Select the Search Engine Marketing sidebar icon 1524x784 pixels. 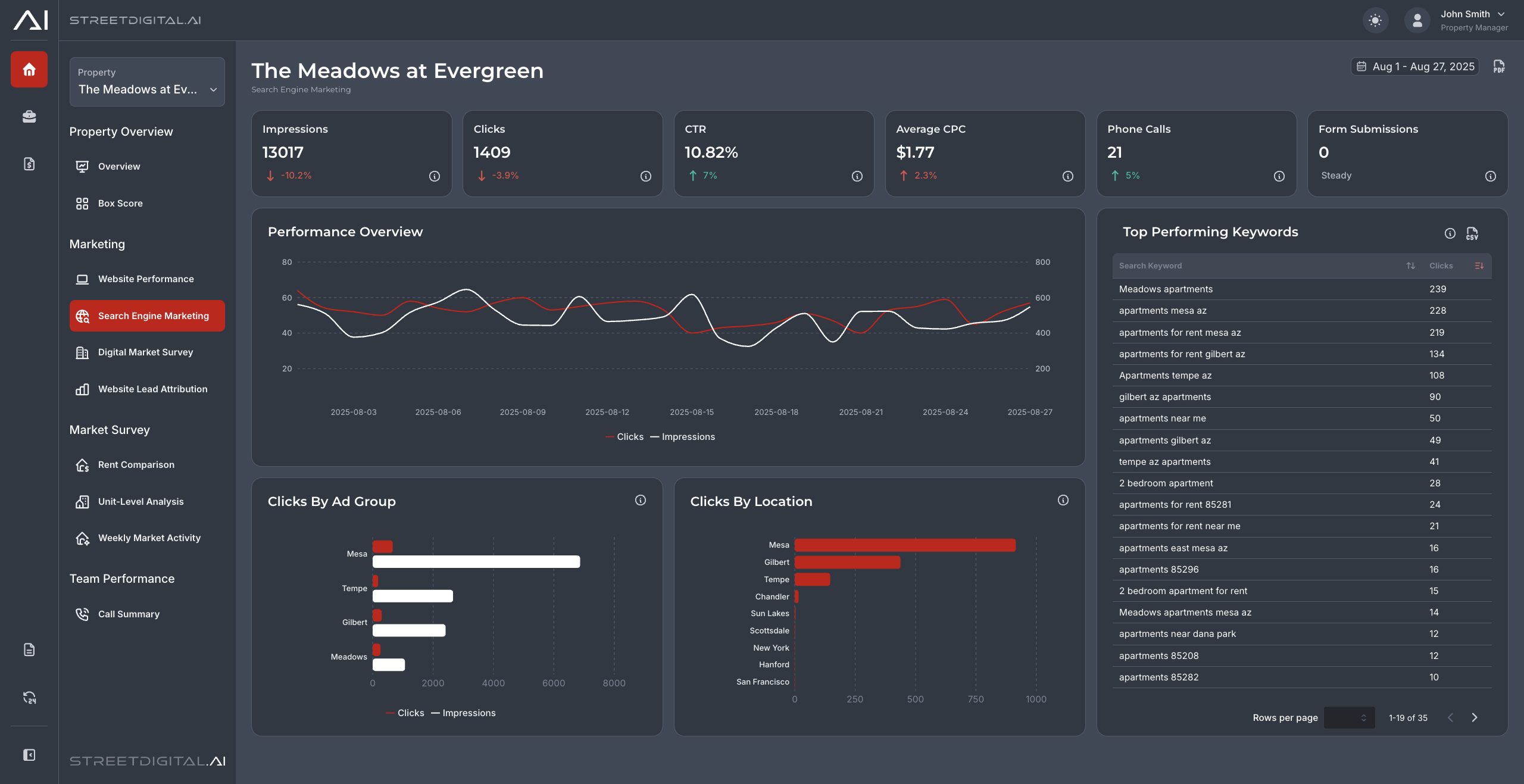83,316
